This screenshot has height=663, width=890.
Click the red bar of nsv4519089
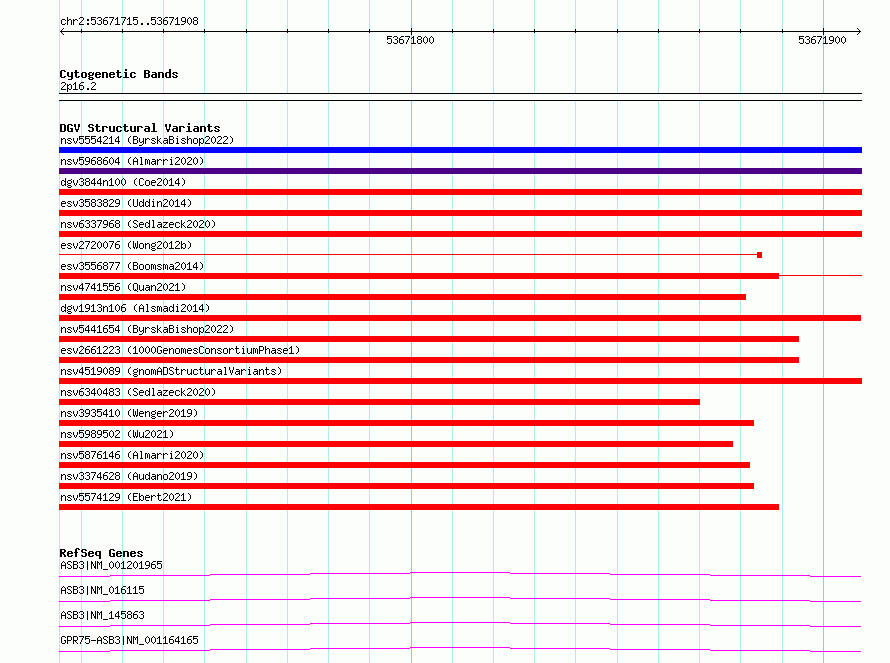pyautogui.click(x=460, y=381)
